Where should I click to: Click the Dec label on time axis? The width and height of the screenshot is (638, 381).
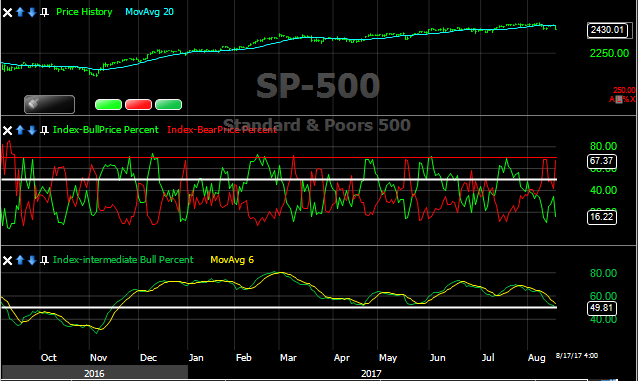pyautogui.click(x=148, y=358)
